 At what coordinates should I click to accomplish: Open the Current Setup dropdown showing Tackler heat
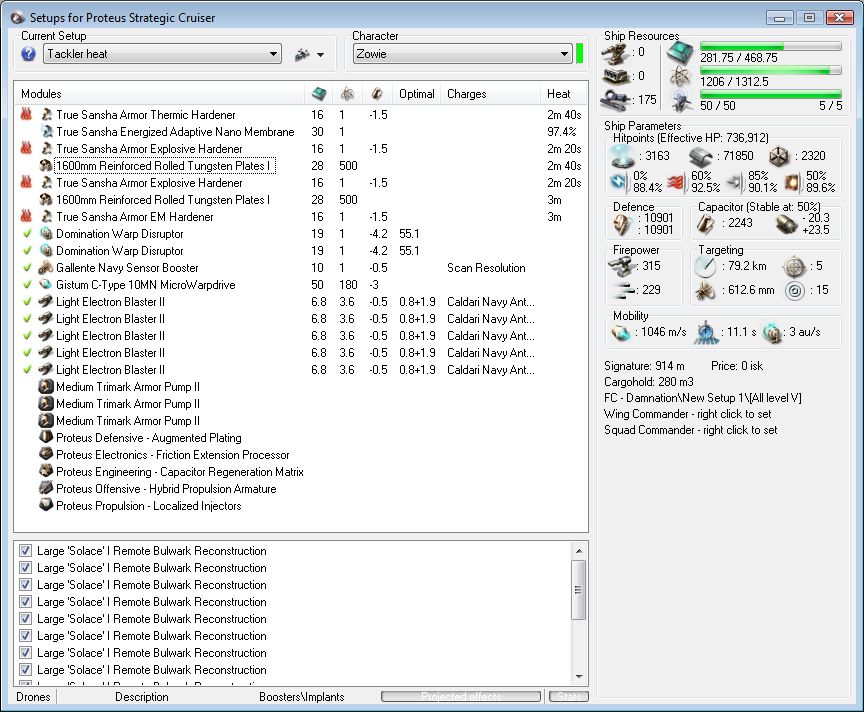[x=163, y=54]
